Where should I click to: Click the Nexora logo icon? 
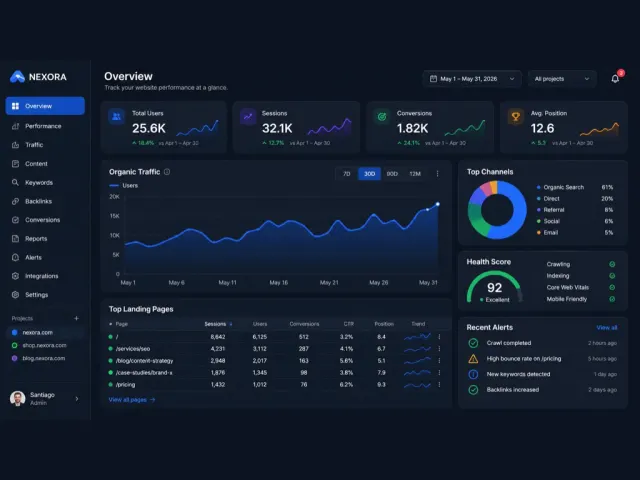click(x=17, y=77)
